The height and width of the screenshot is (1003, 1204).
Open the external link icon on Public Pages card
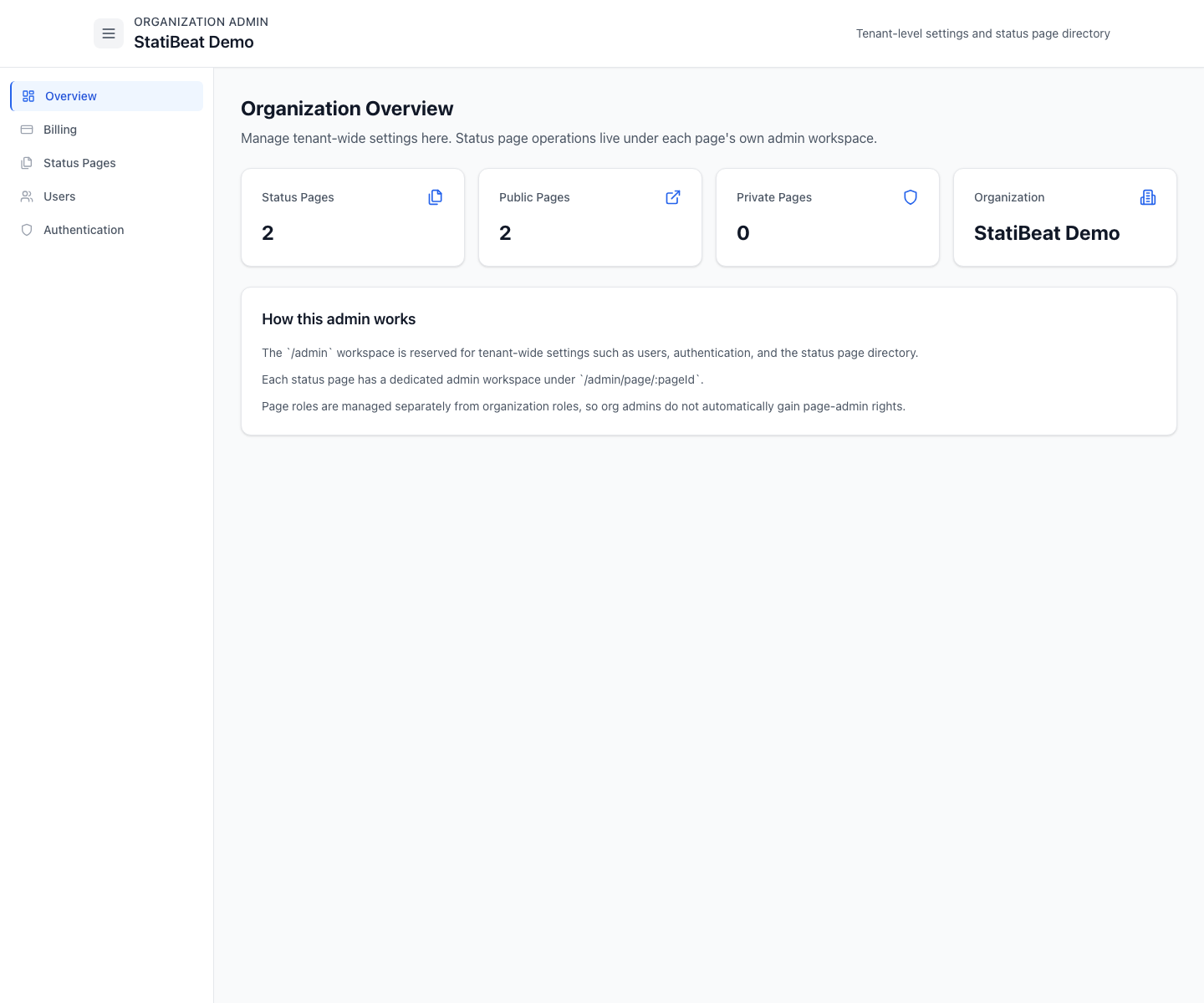tap(672, 197)
